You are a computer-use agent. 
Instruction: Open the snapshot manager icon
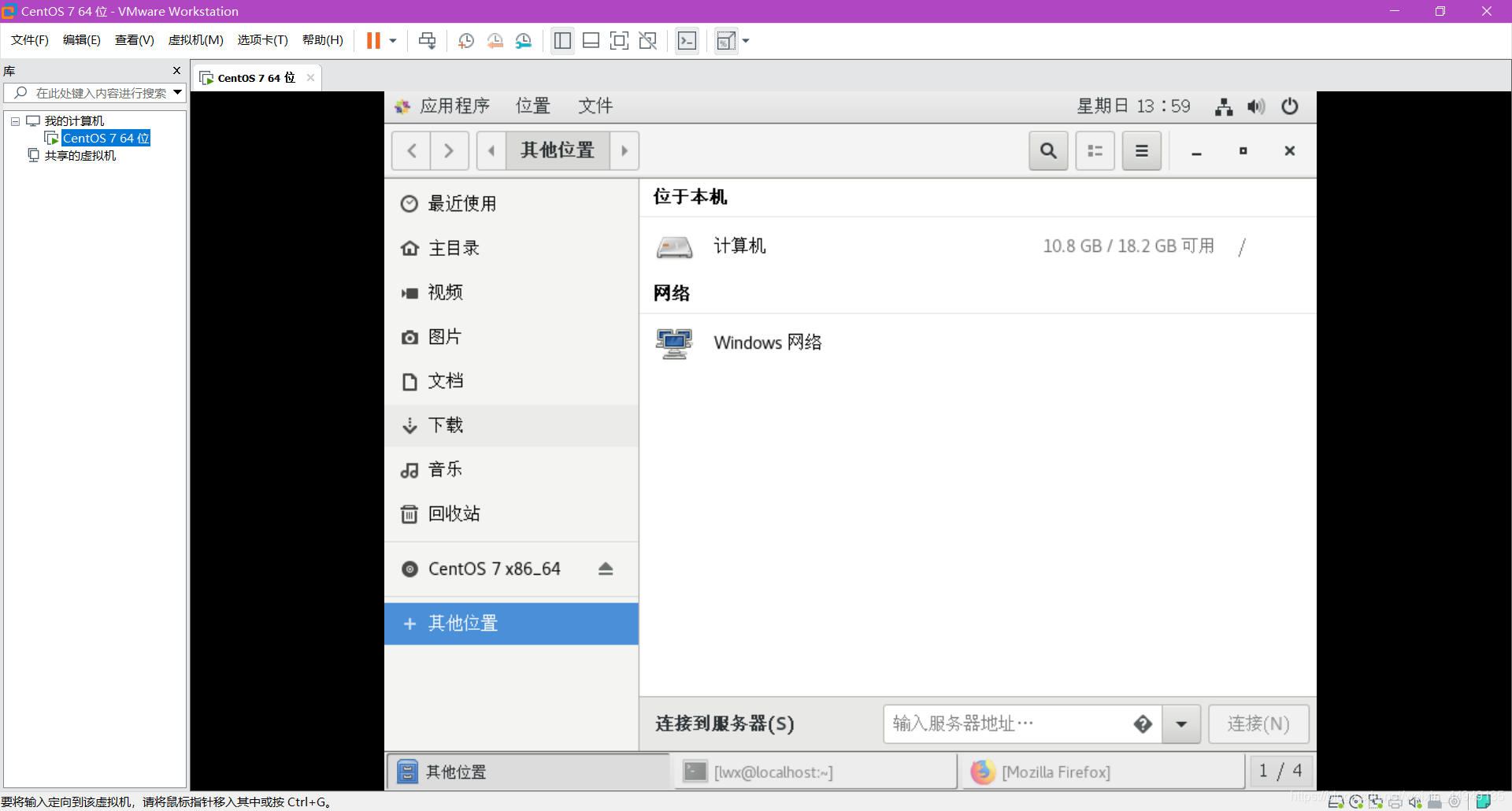click(524, 41)
